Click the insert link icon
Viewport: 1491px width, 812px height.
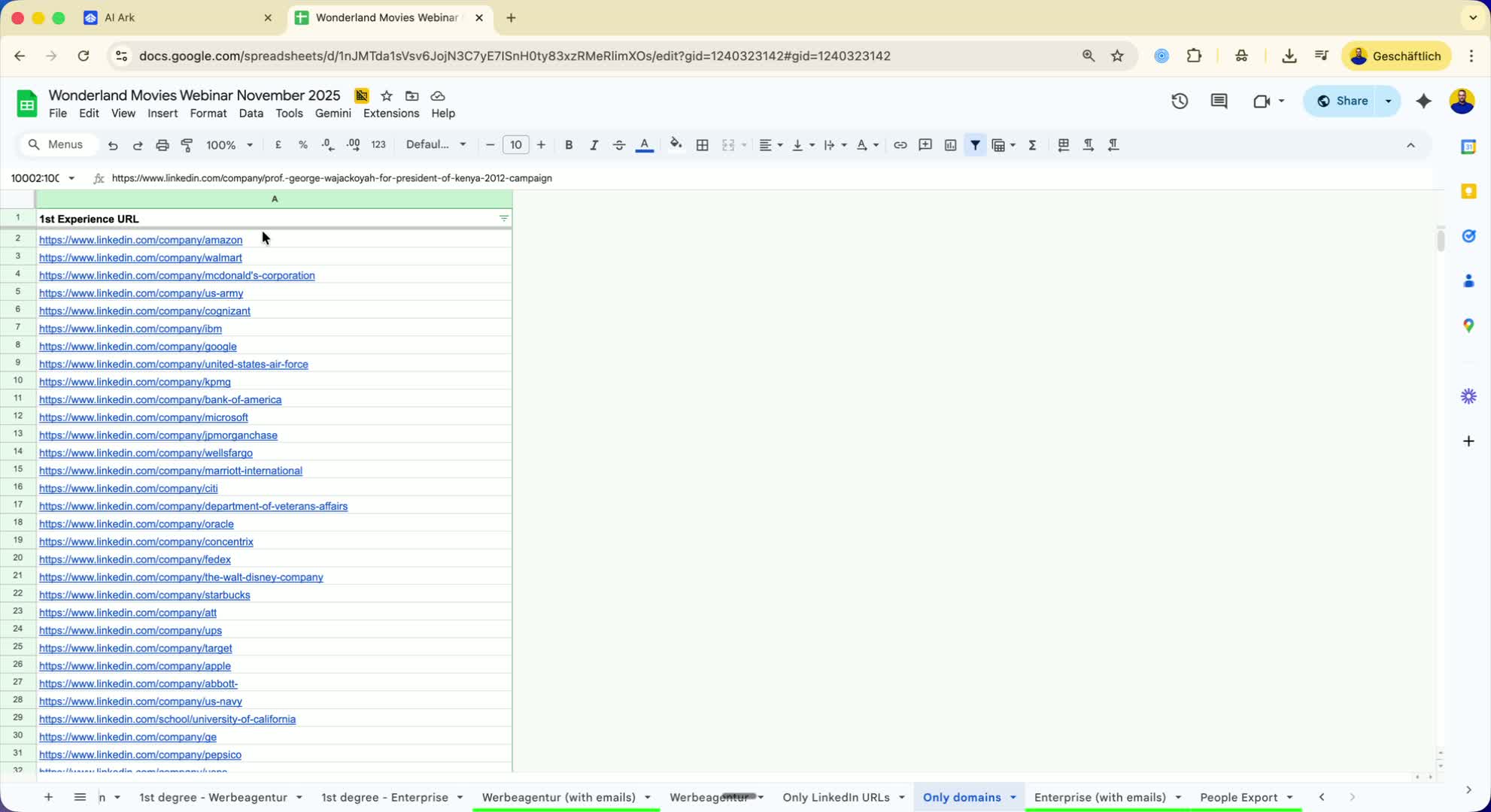[900, 145]
